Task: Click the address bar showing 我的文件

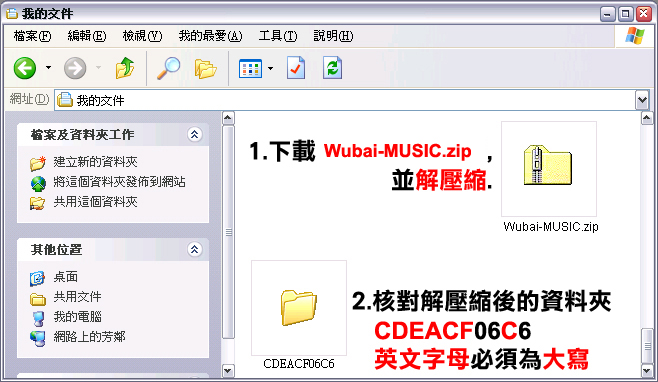Action: coord(345,100)
